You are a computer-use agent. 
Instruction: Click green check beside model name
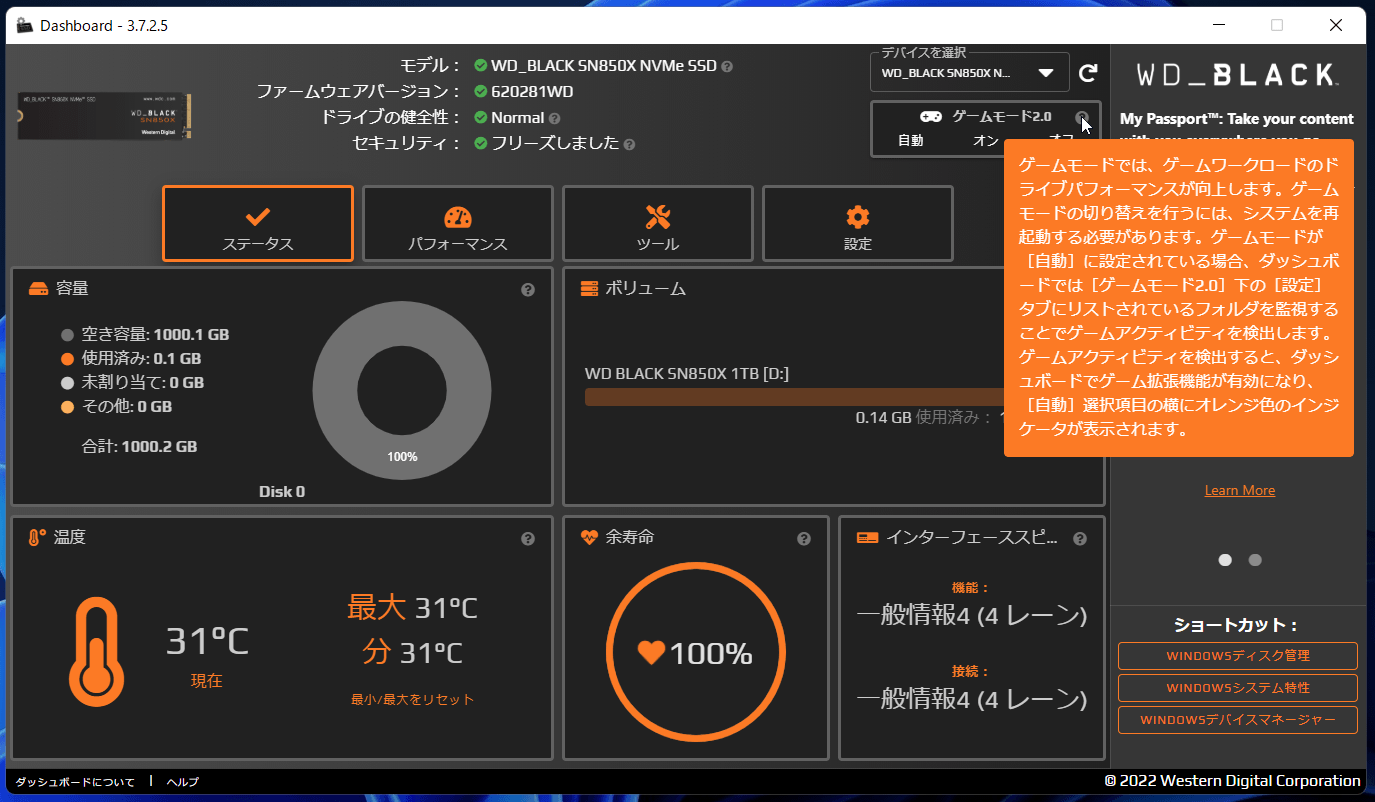pyautogui.click(x=481, y=66)
